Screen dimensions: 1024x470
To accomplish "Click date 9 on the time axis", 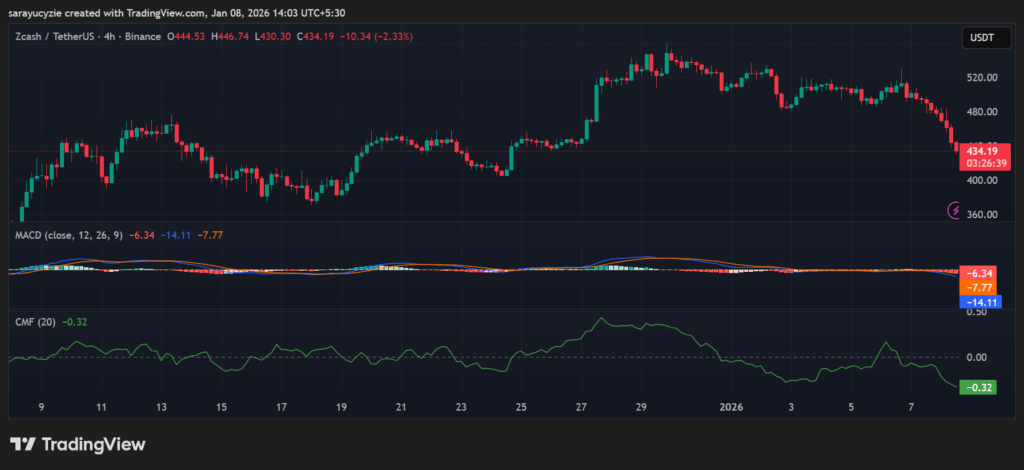I will [41, 408].
